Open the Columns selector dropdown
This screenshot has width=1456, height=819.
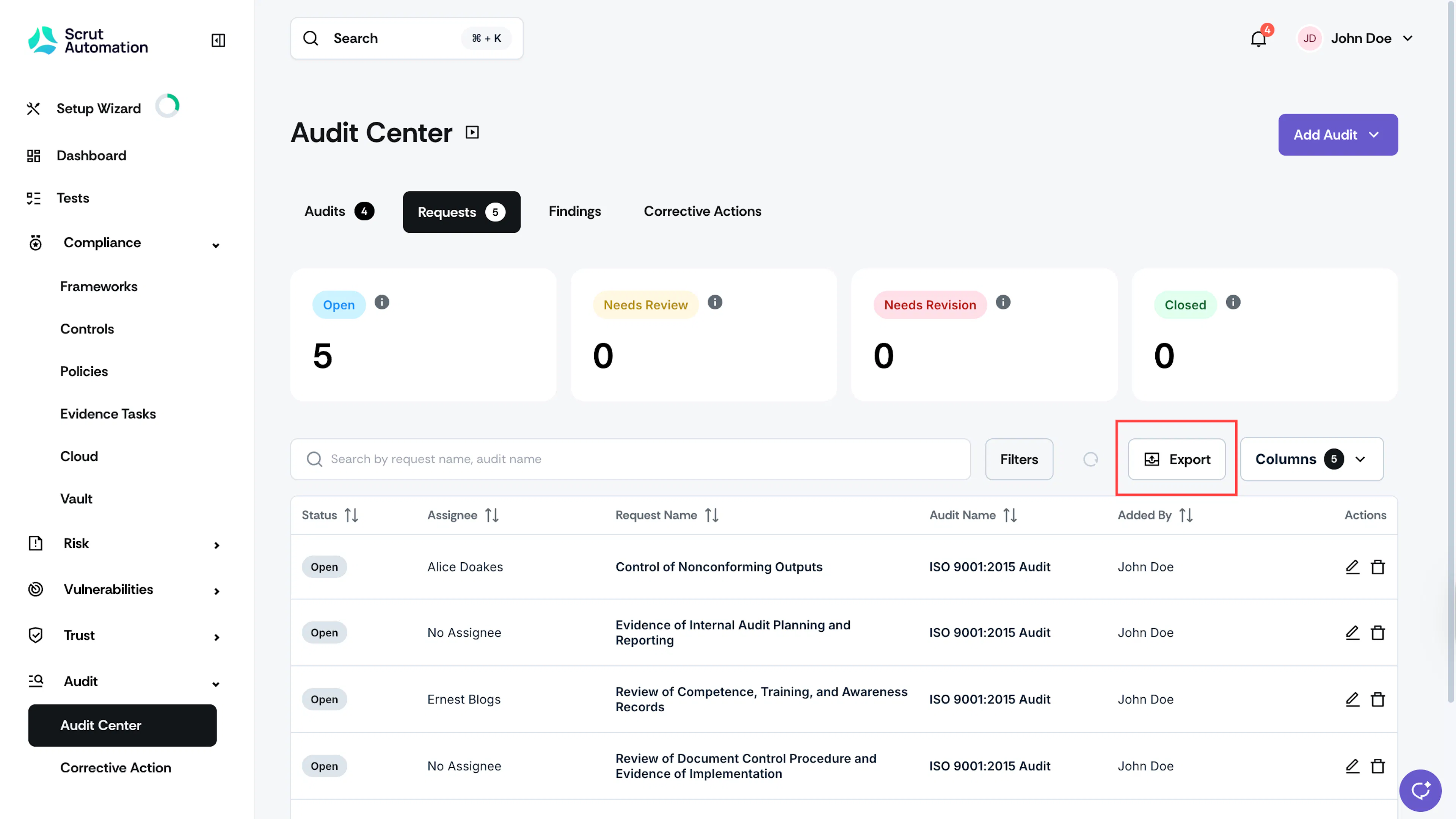pyautogui.click(x=1311, y=459)
